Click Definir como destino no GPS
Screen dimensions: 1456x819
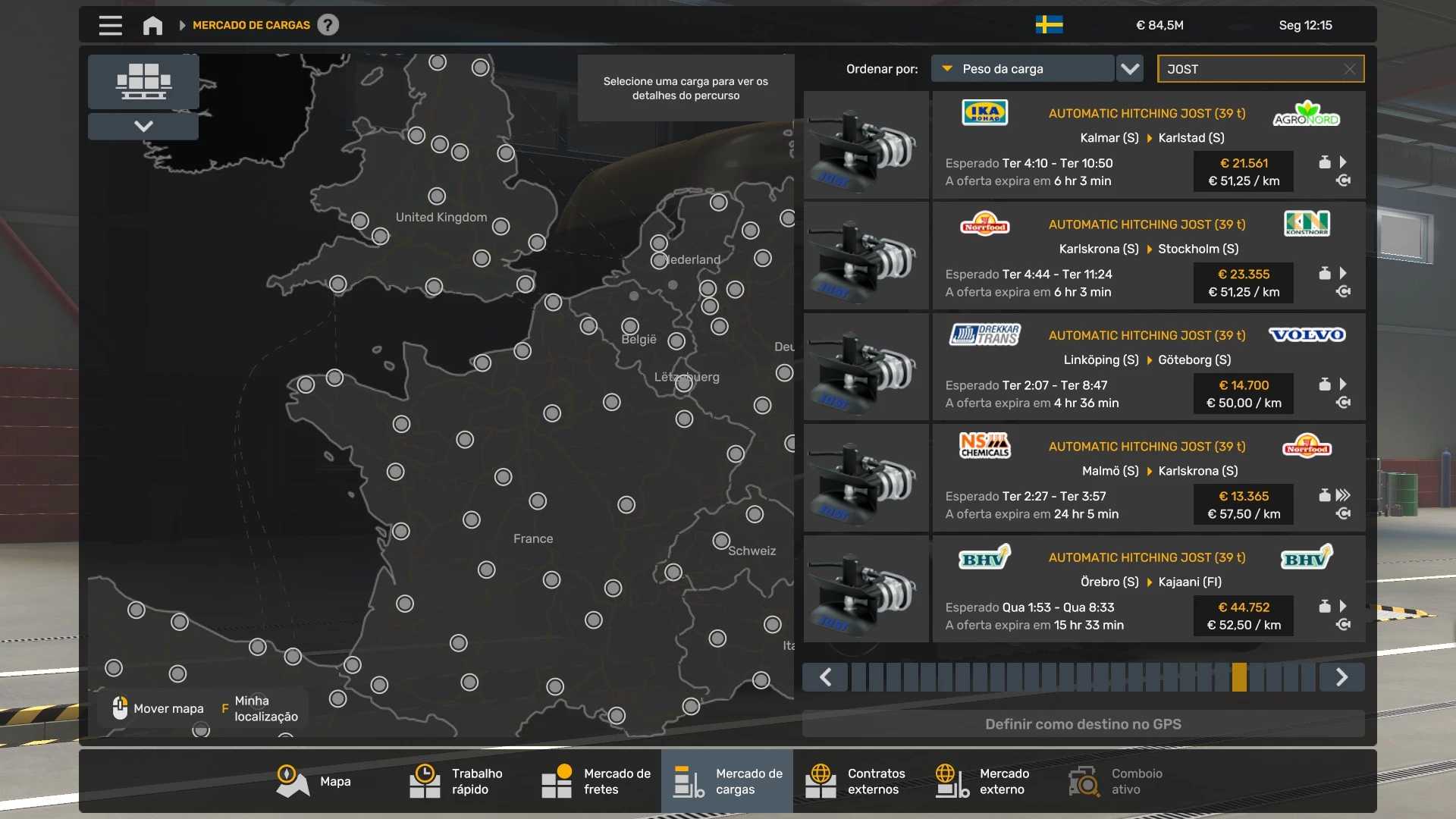point(1083,724)
